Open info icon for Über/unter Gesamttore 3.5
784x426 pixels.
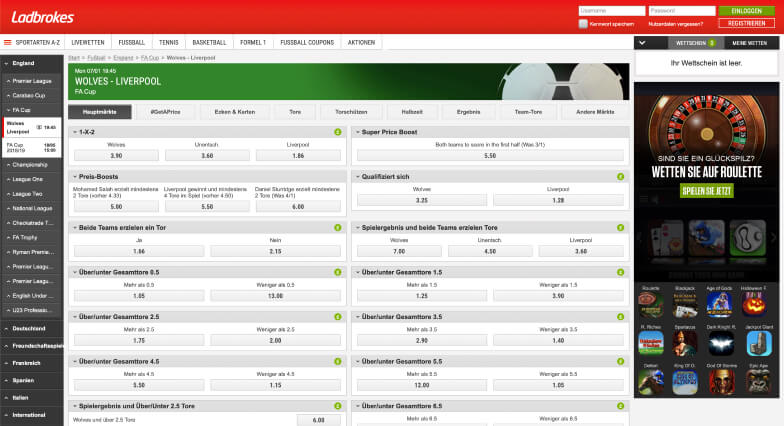[620, 316]
